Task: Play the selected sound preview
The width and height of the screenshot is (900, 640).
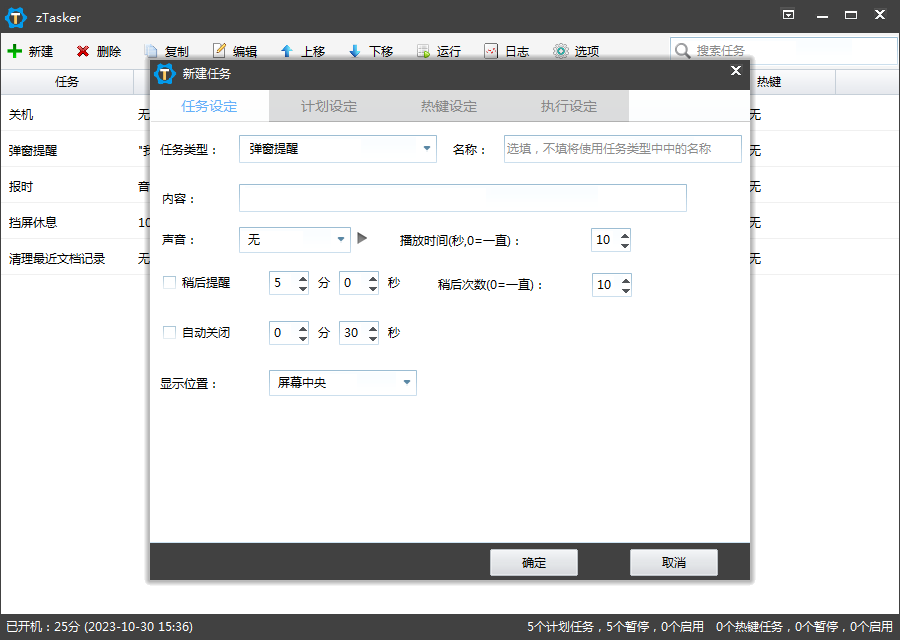Action: [x=362, y=239]
